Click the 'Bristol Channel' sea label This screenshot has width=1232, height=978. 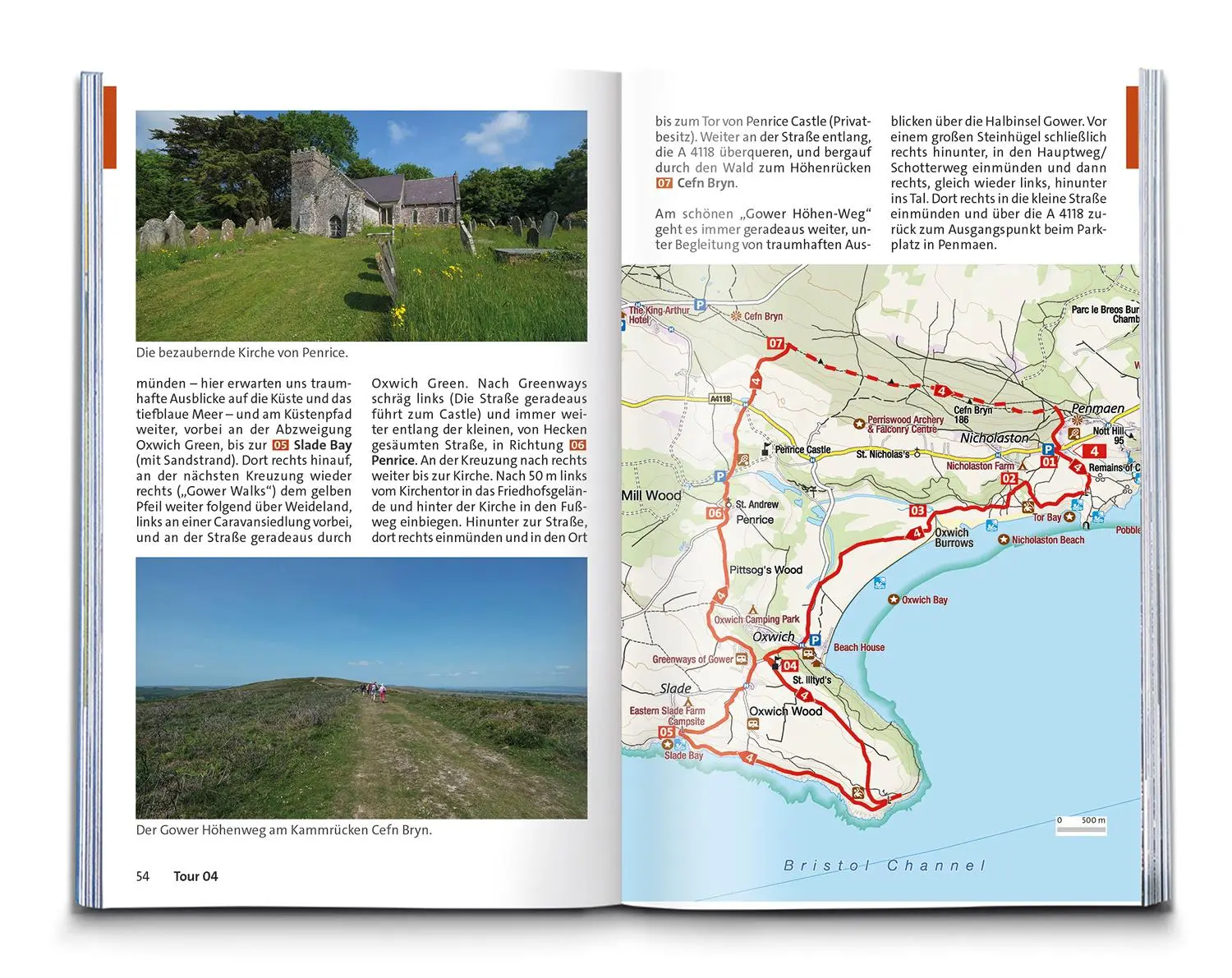pos(885,866)
